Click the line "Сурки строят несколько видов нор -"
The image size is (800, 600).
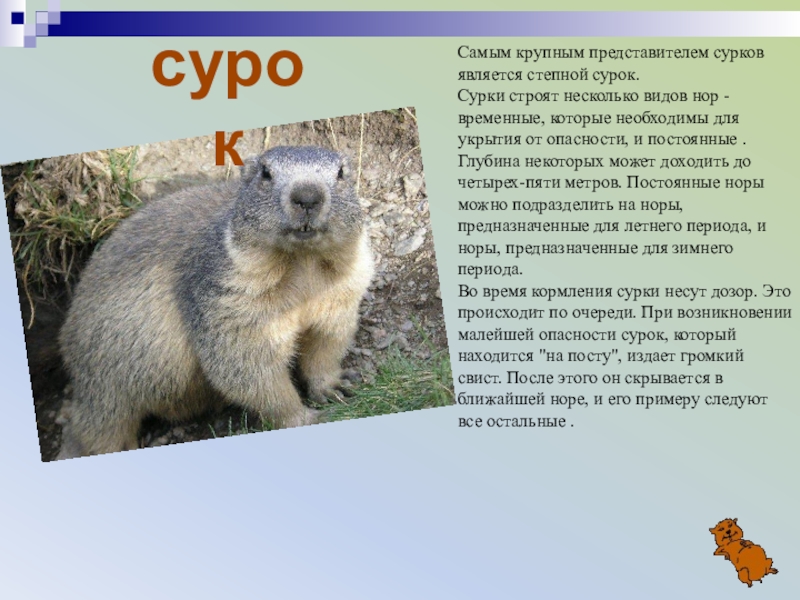tap(594, 96)
